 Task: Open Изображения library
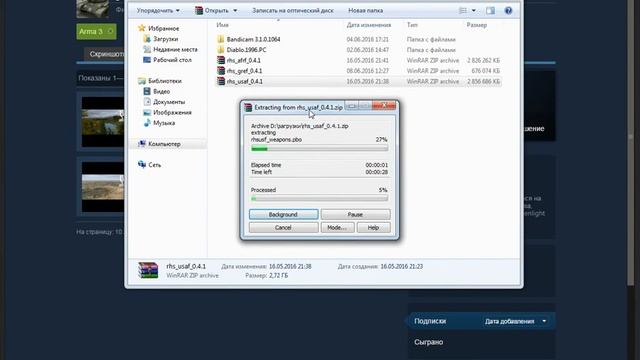pos(172,112)
